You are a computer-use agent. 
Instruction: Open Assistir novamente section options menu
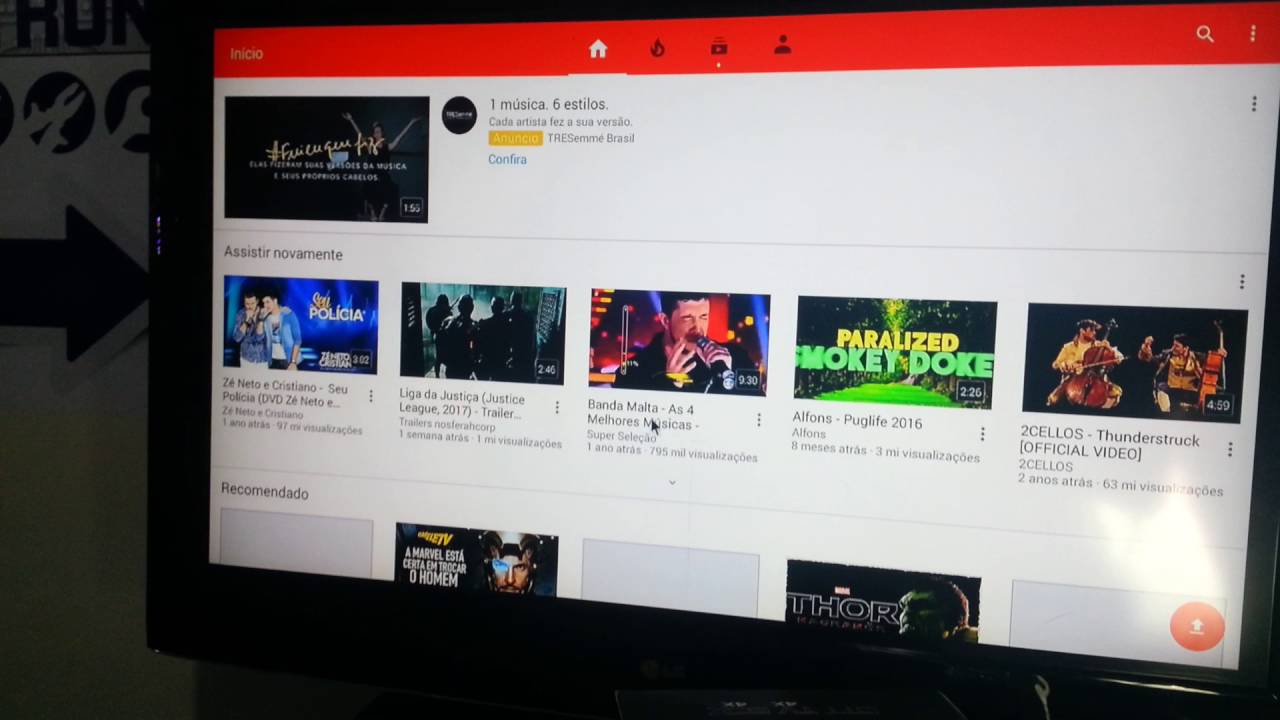pos(1242,282)
